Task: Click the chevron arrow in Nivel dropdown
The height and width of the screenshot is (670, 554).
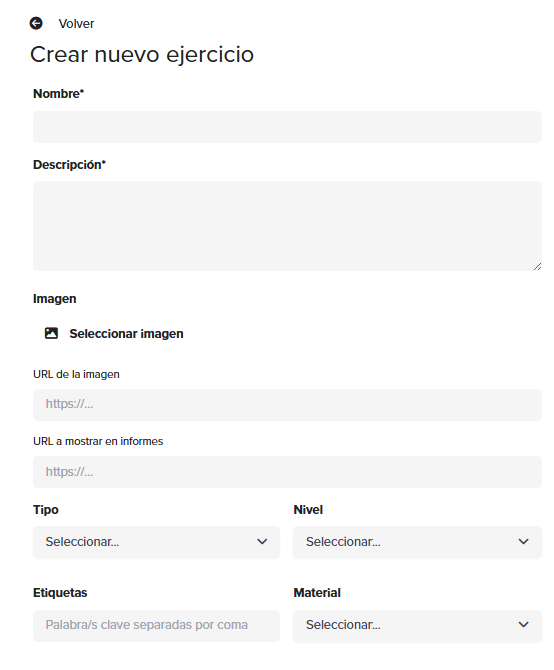Action: click(x=524, y=542)
